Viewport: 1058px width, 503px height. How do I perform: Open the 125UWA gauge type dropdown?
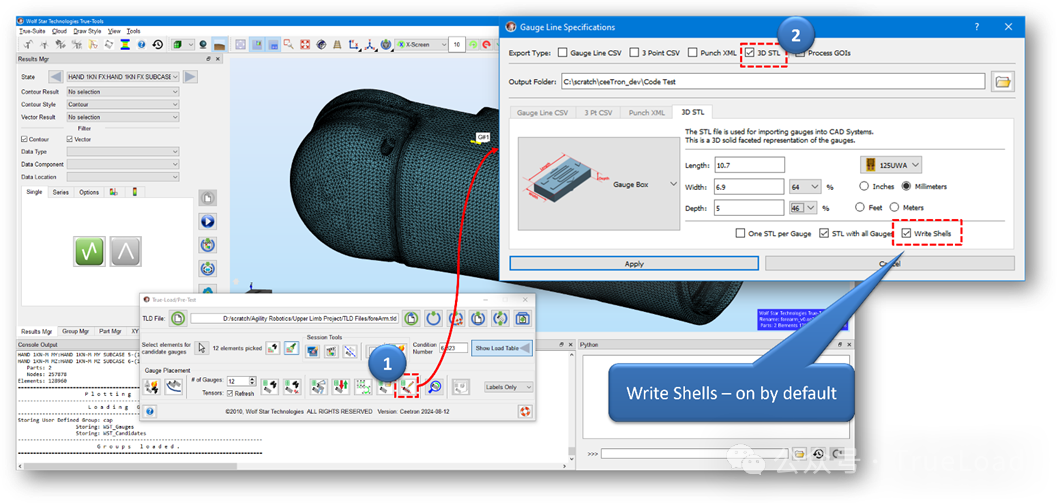tap(891, 165)
